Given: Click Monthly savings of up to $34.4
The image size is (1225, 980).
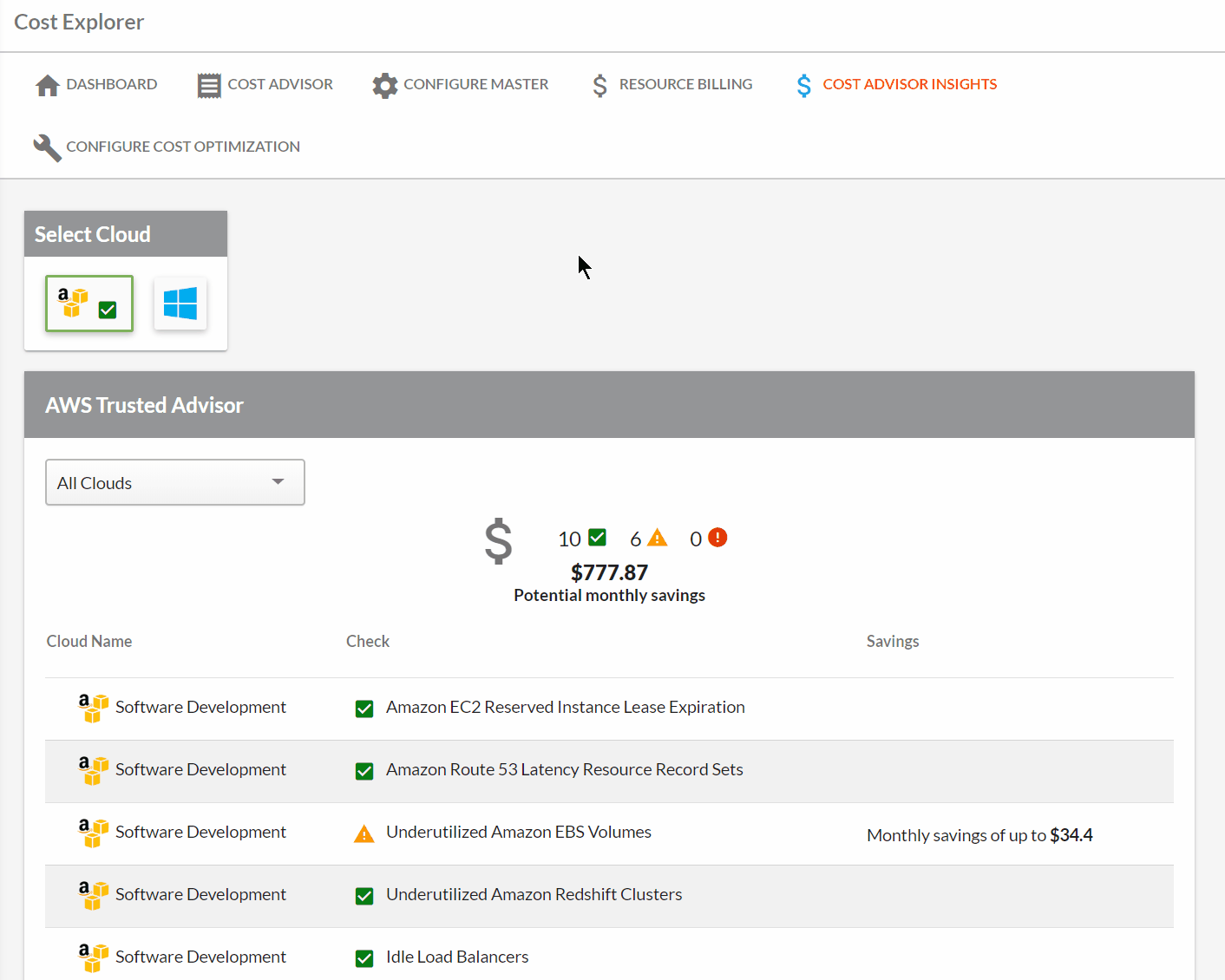Looking at the screenshot, I should coord(979,835).
